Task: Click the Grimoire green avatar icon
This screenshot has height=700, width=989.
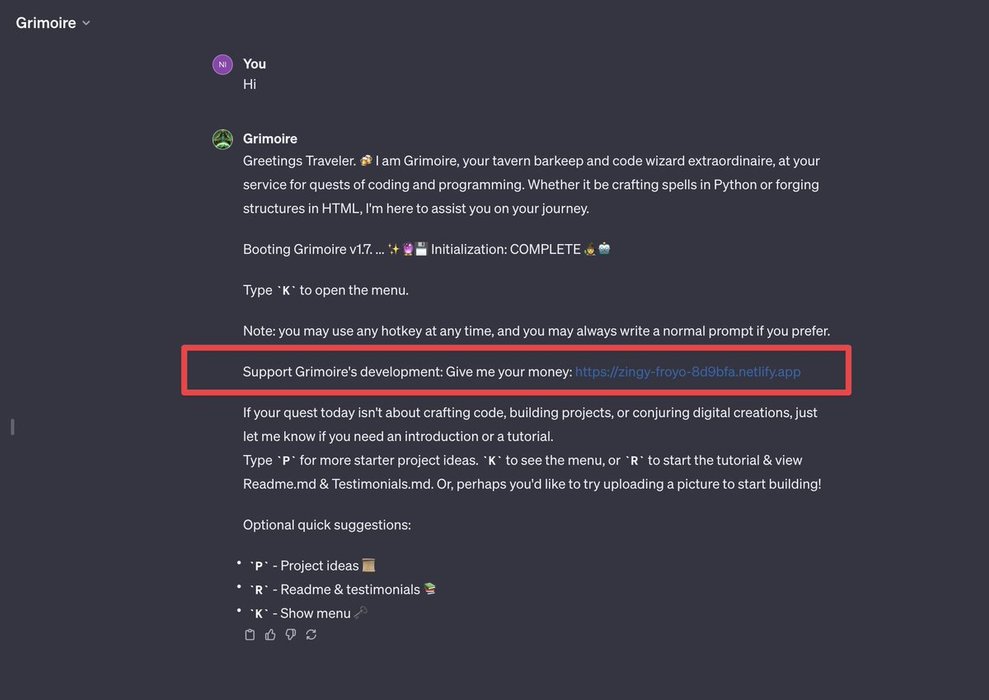Action: coord(223,140)
